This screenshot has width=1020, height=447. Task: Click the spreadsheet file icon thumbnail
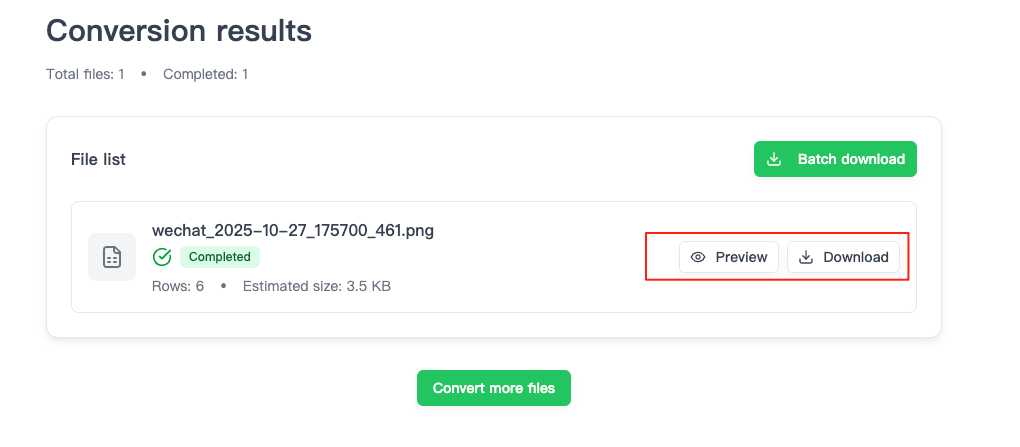tap(112, 257)
